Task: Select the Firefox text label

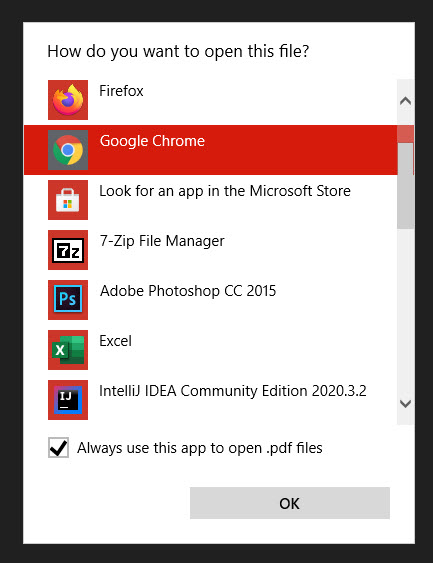Action: point(121,91)
